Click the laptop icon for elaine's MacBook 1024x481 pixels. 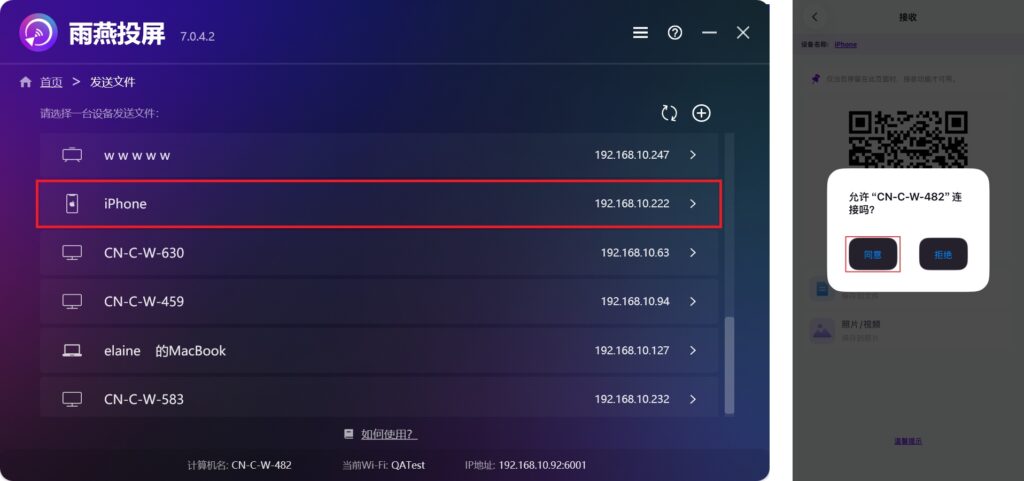tap(72, 350)
